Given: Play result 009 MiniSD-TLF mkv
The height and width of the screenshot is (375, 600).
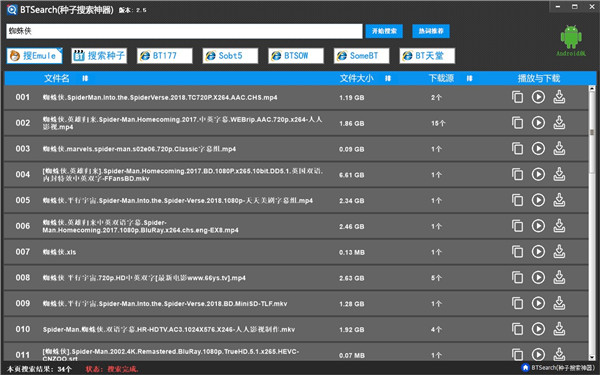Looking at the screenshot, I should click(x=538, y=303).
